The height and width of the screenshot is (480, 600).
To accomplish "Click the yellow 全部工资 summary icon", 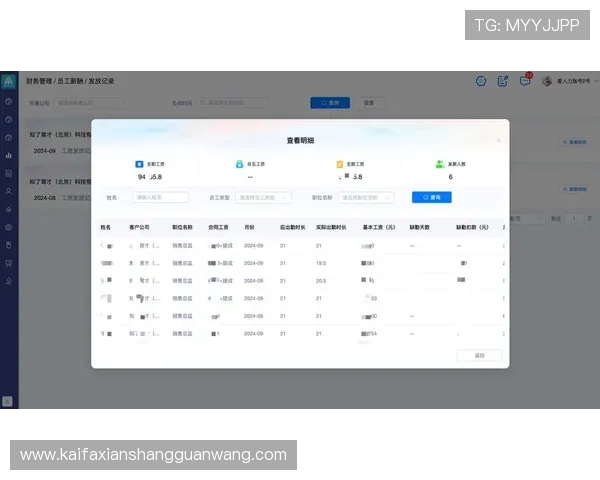I will (x=340, y=163).
